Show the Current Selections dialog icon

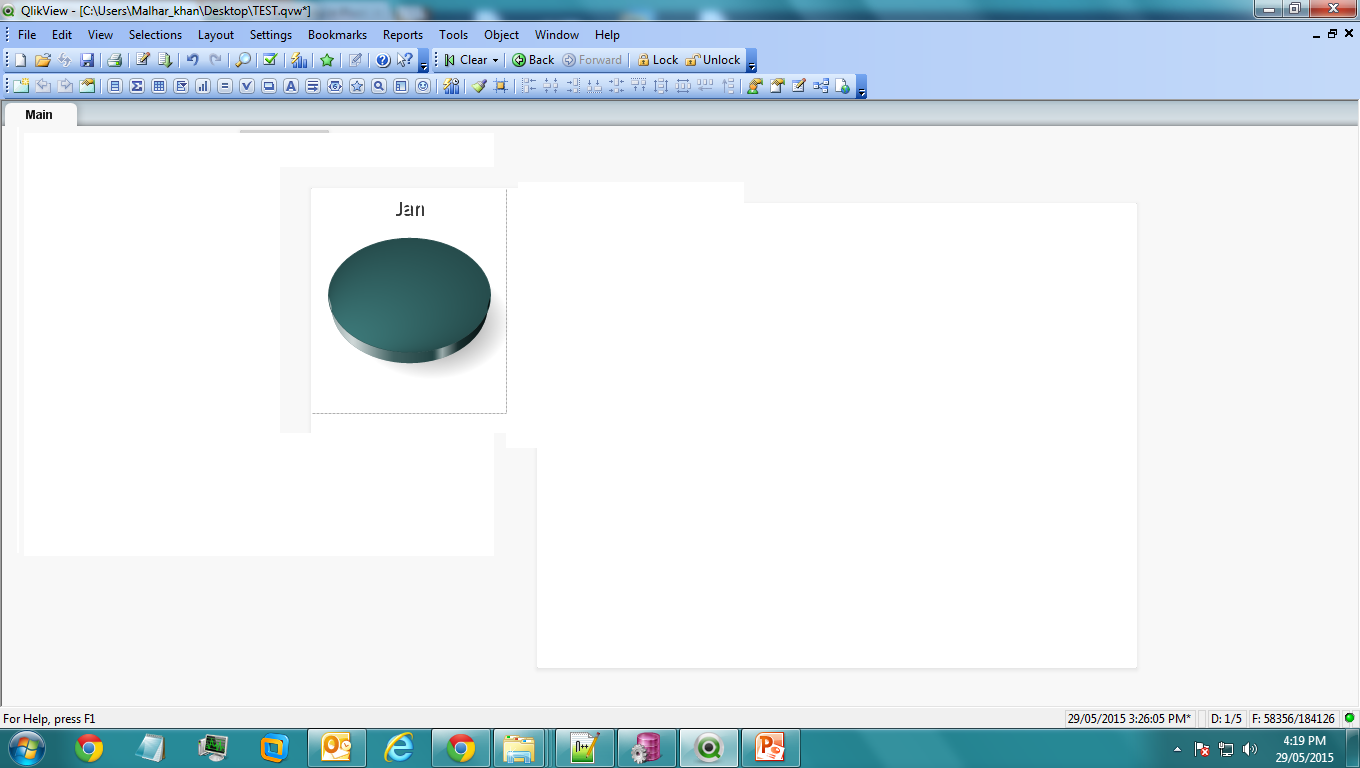[x=270, y=60]
